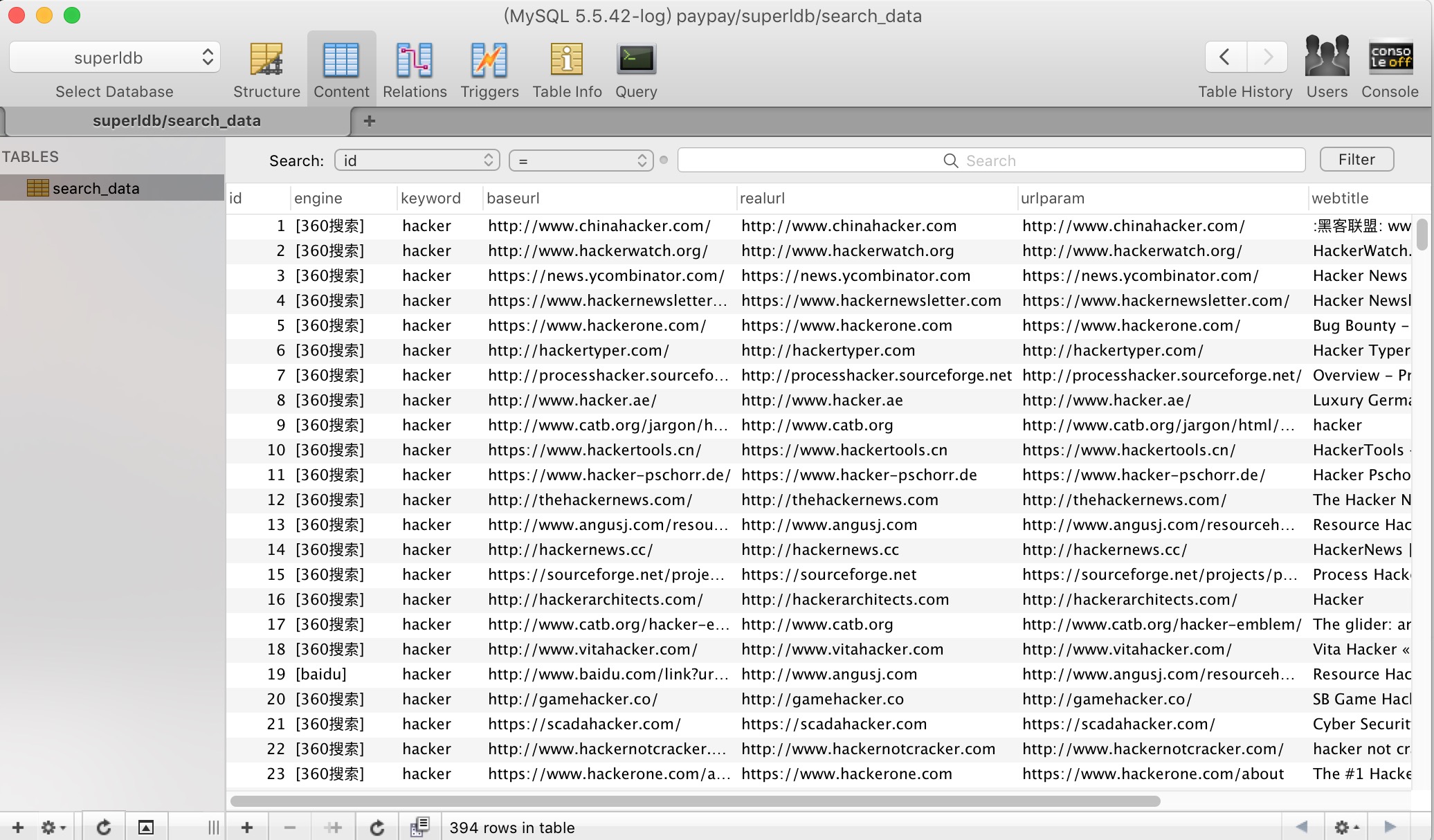This screenshot has width=1434, height=840.
Task: Toggle the info pane in sidebar footer
Action: point(145,828)
